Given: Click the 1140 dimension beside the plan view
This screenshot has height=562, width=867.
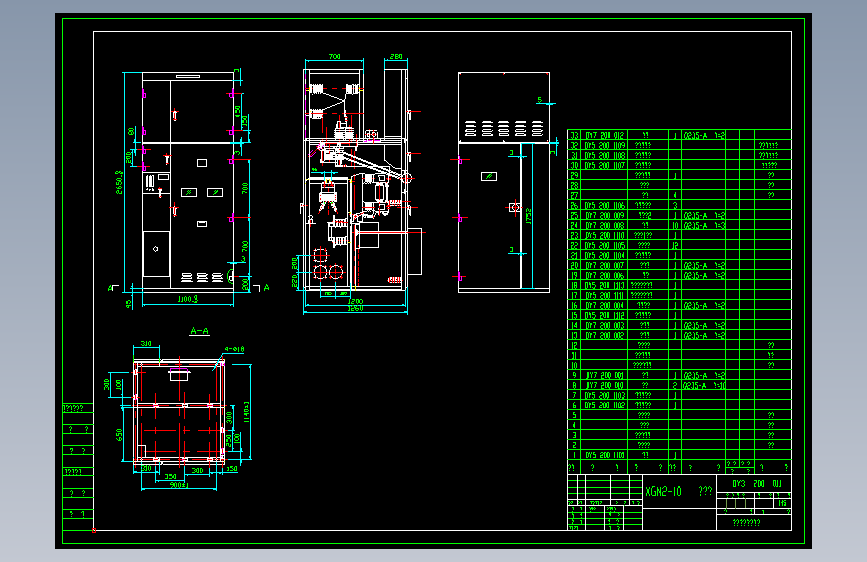Looking at the screenshot, I should [x=247, y=412].
